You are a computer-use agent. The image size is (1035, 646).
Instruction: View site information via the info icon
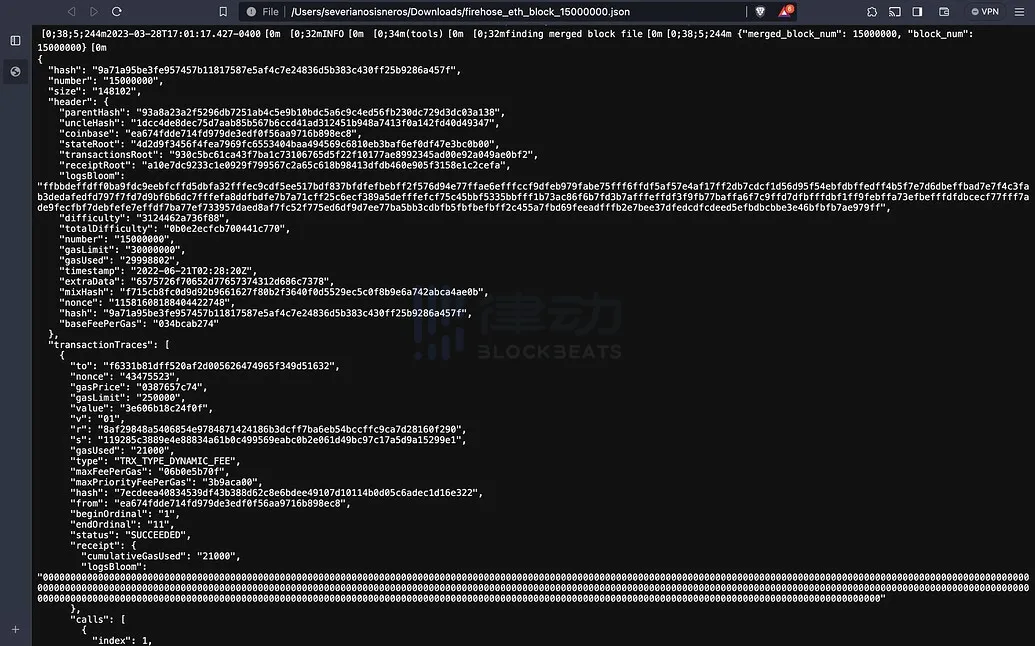[x=251, y=11]
